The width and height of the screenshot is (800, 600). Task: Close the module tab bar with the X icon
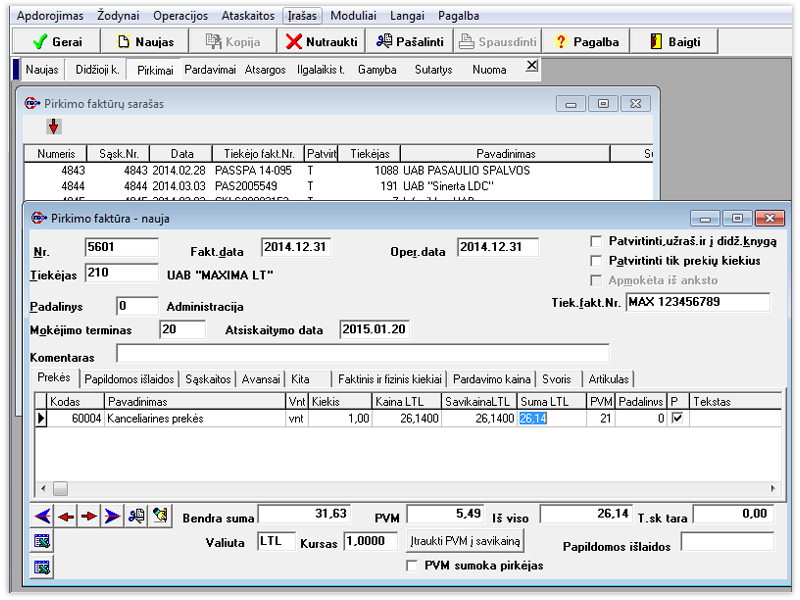click(x=532, y=65)
